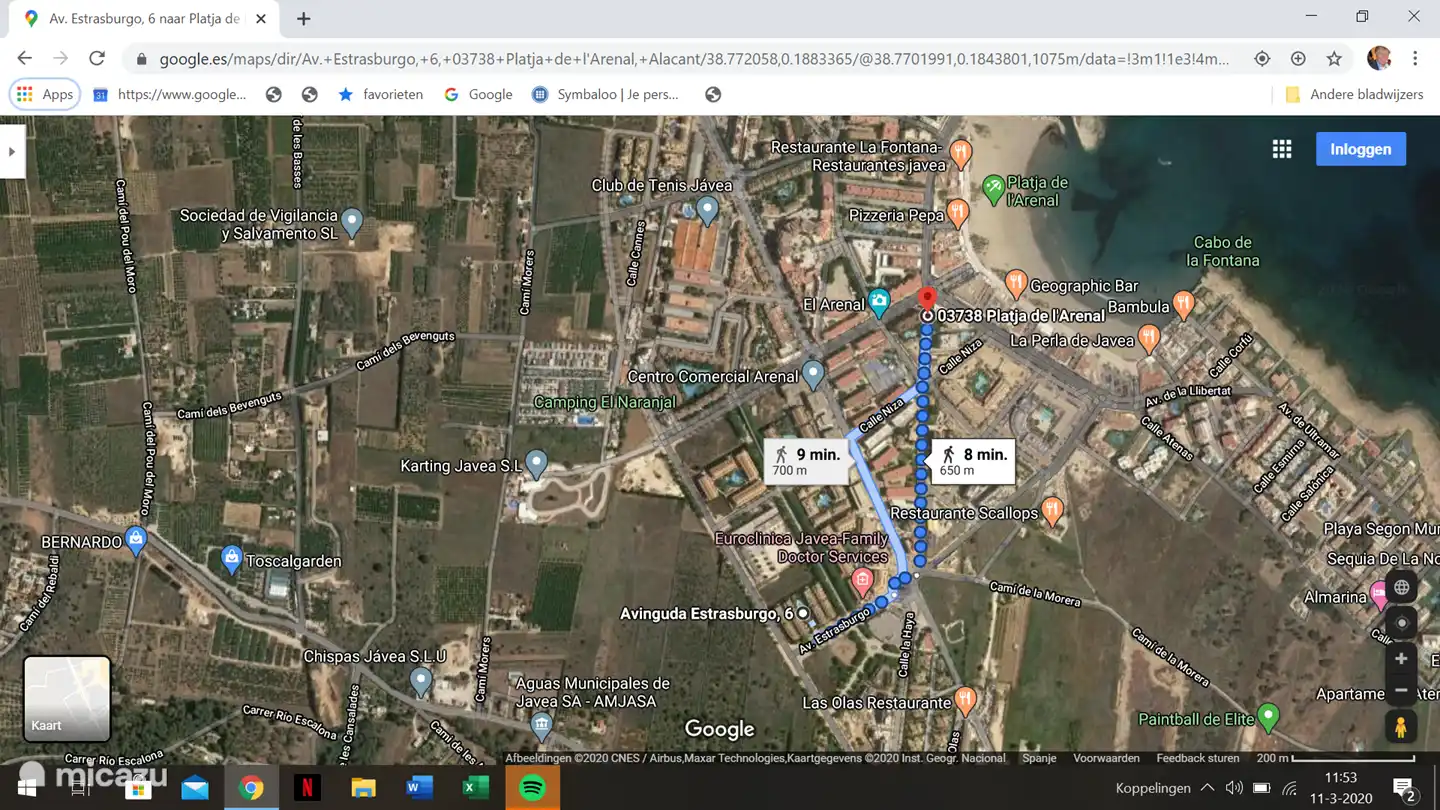Click the Google apps grid icon
The height and width of the screenshot is (810, 1440).
(1281, 149)
